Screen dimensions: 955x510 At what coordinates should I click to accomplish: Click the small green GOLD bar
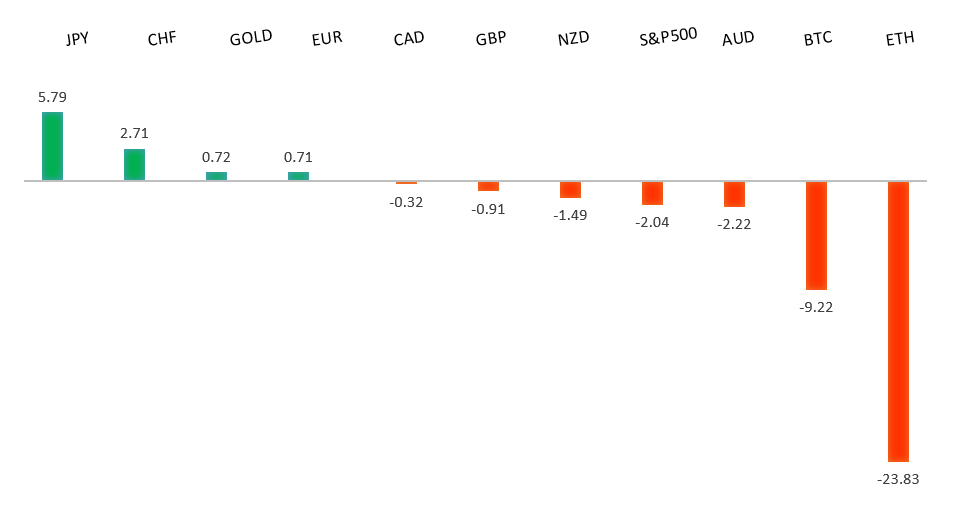[216, 176]
